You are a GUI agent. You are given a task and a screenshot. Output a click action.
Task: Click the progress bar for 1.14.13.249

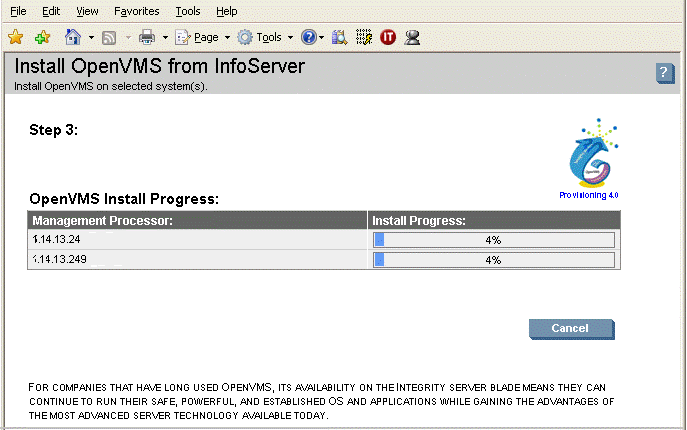click(494, 260)
